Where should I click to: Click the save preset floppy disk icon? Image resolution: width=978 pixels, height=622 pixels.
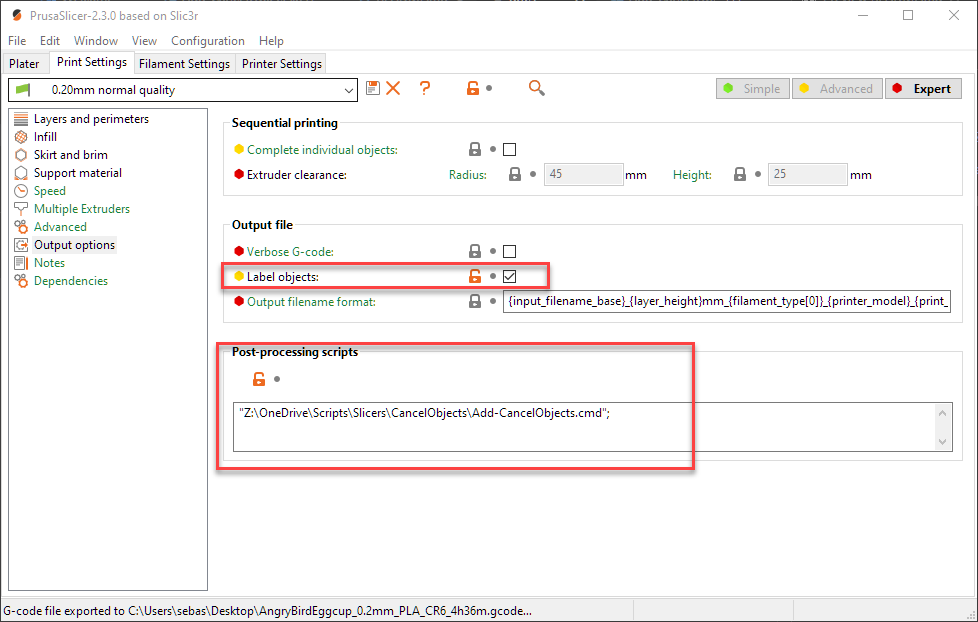point(373,88)
